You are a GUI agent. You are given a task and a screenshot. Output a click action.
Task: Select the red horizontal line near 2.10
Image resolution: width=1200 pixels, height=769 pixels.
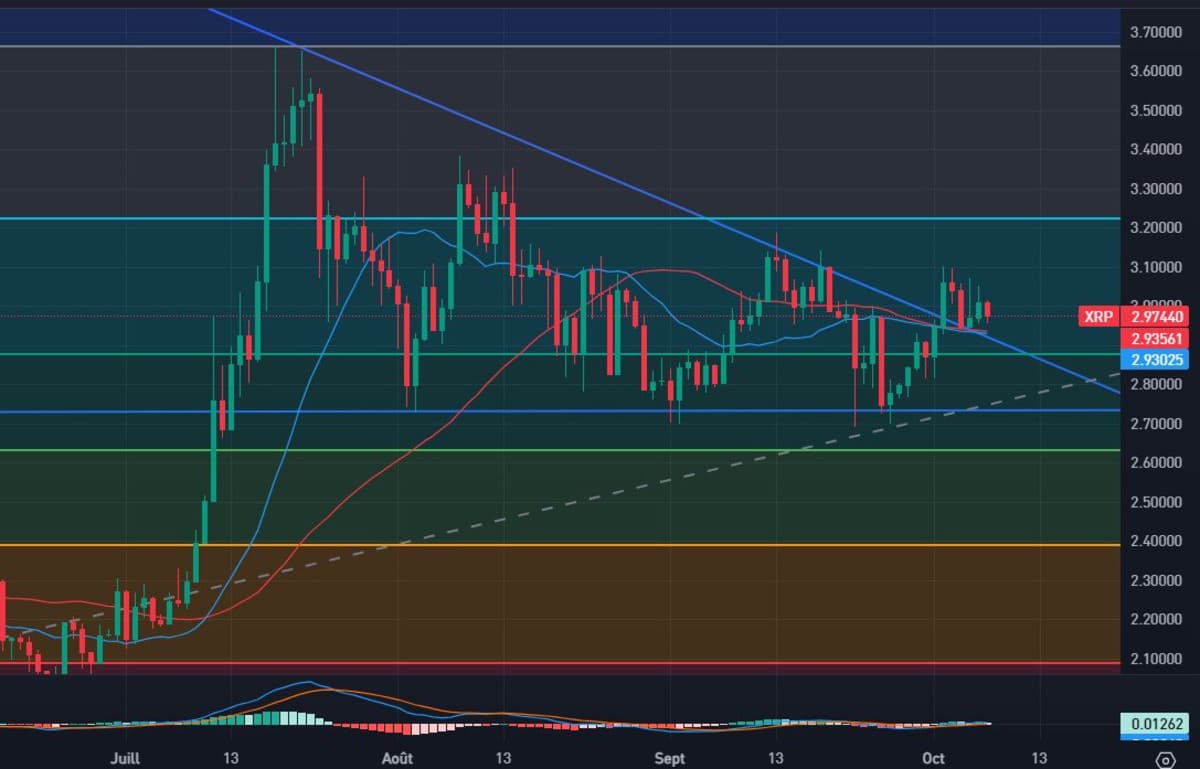pos(600,663)
